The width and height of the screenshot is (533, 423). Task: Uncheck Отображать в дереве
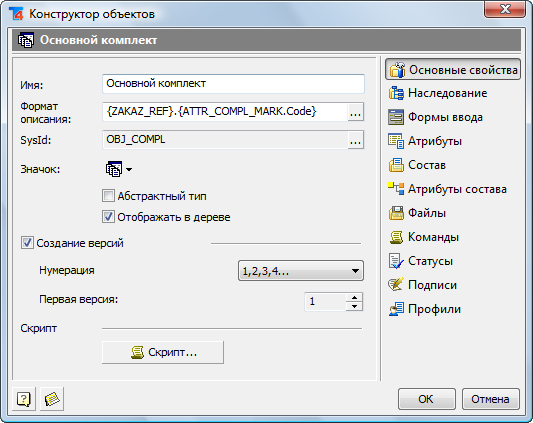(x=108, y=217)
